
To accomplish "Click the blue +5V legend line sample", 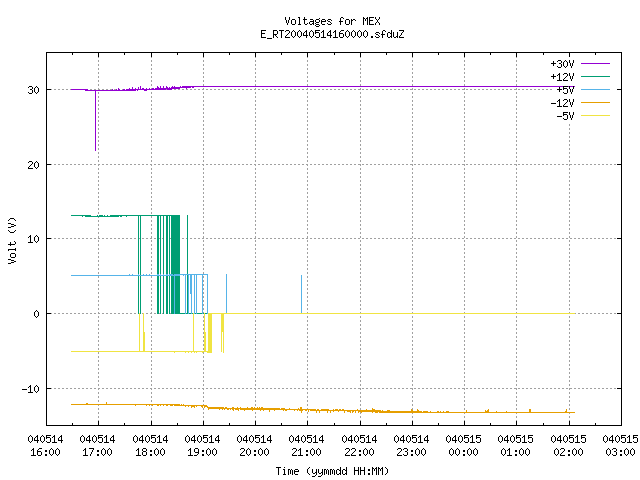I will (x=595, y=89).
